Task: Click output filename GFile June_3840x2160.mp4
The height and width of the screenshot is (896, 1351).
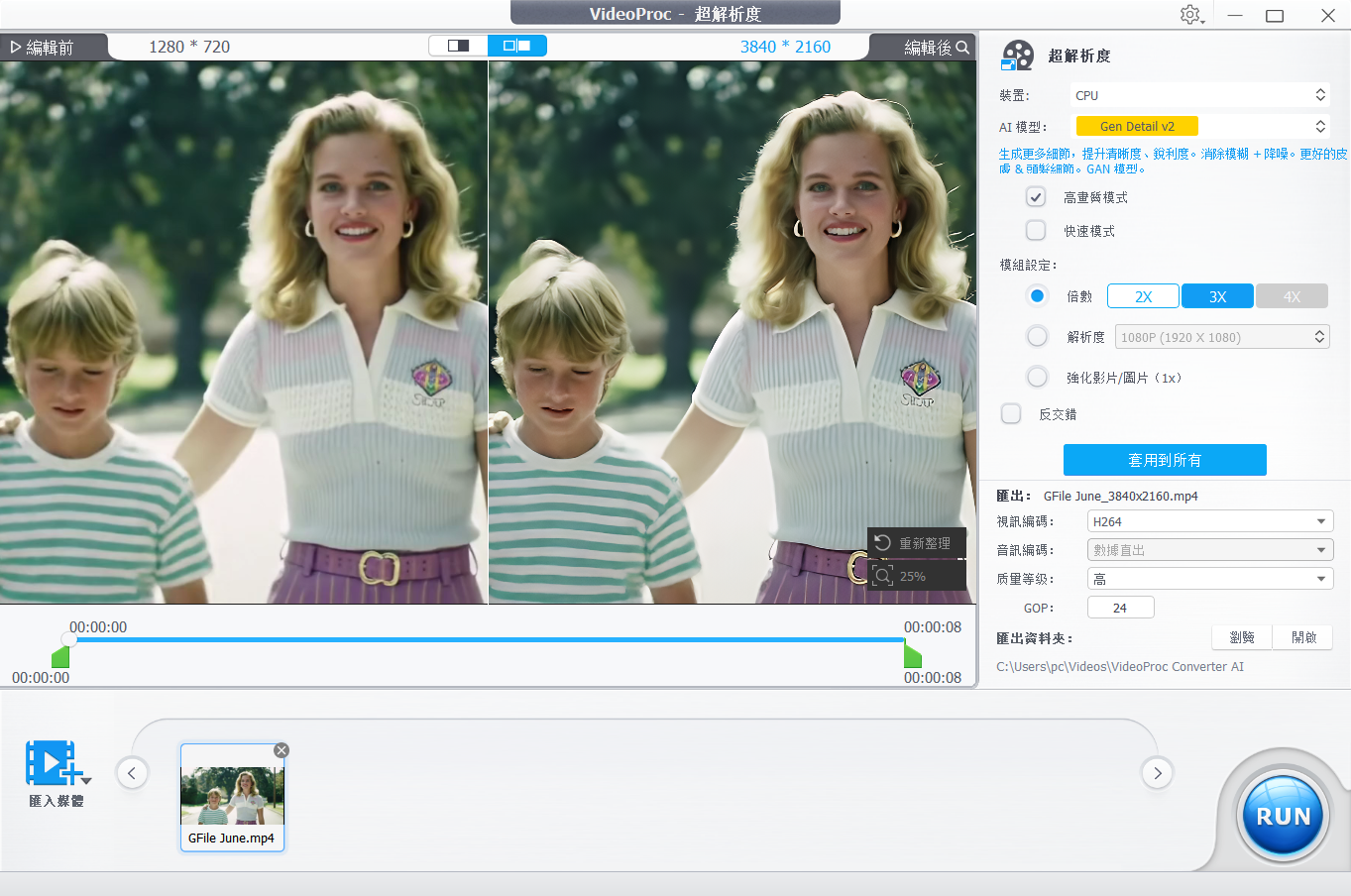Action: pos(1121,496)
